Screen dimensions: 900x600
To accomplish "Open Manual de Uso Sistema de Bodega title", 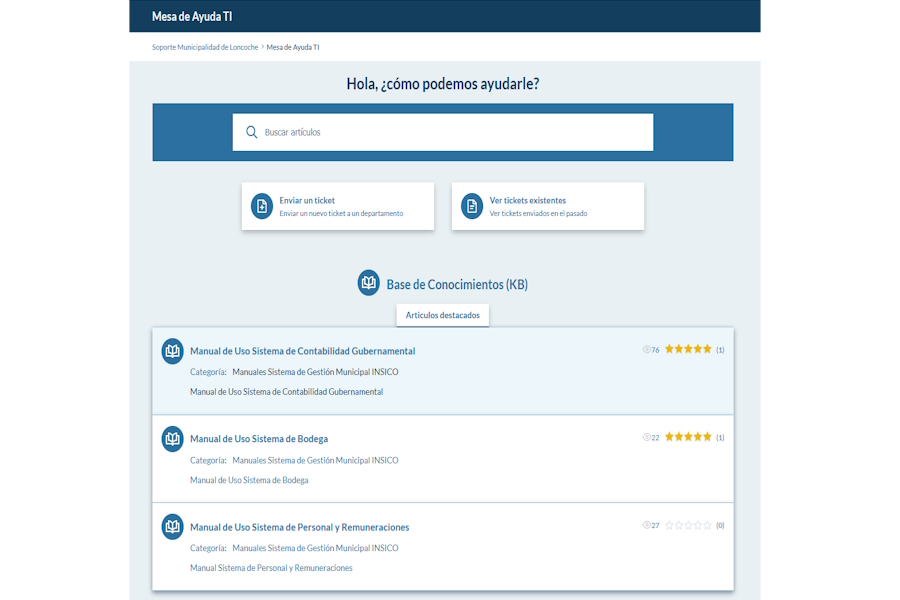I will [259, 439].
